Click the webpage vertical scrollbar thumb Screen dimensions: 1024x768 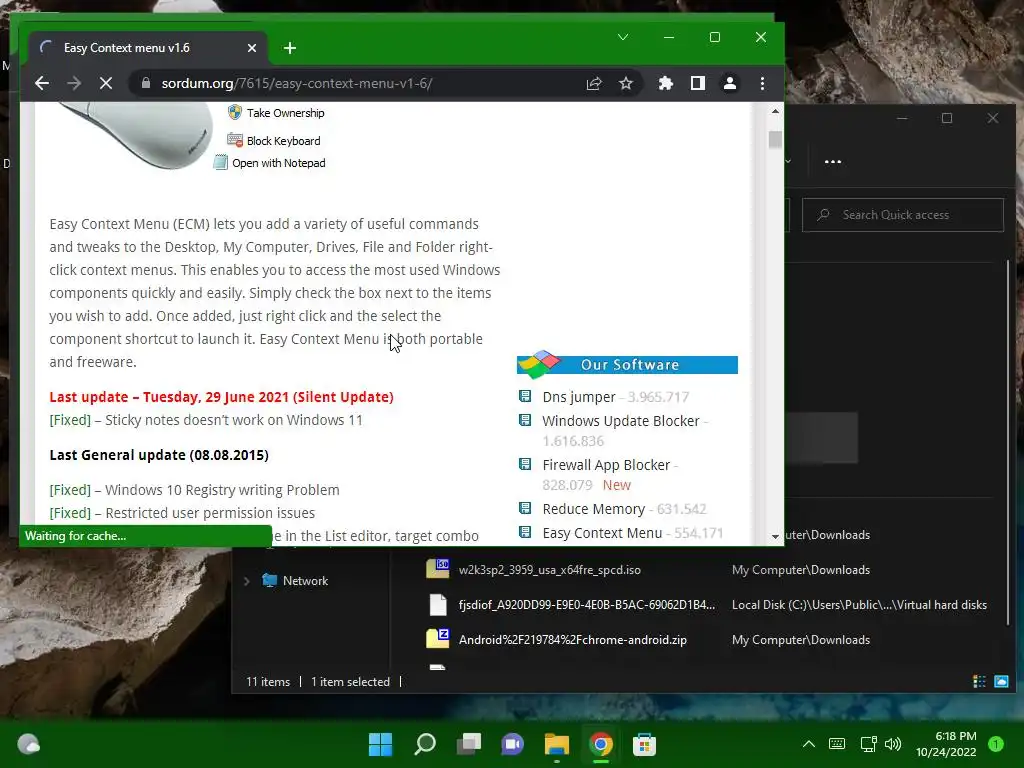[775, 140]
